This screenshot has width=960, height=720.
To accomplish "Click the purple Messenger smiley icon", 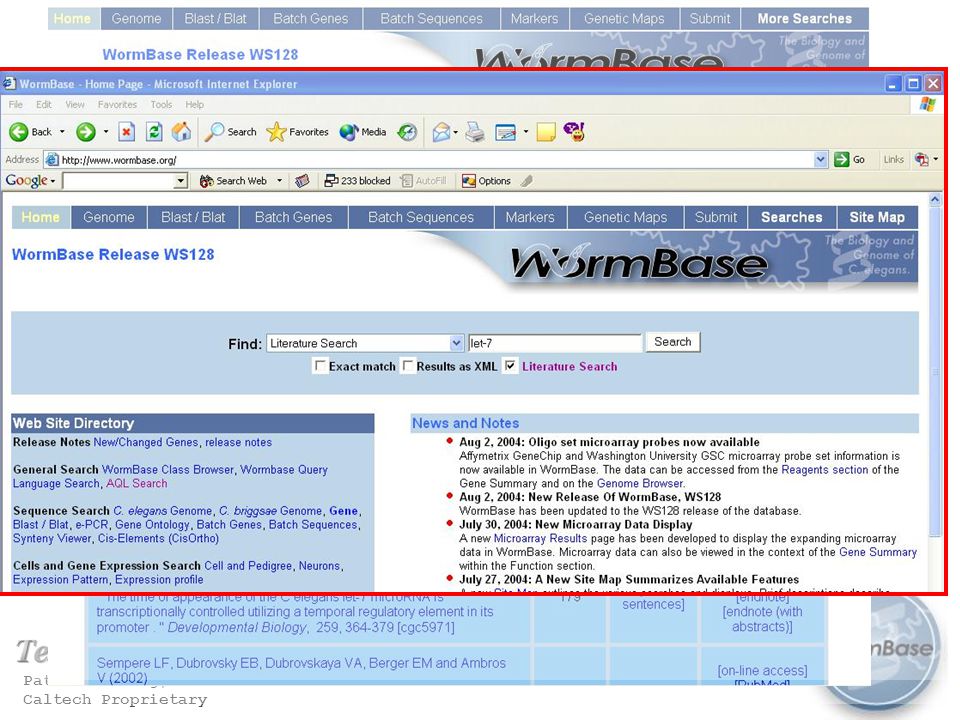I will (574, 131).
